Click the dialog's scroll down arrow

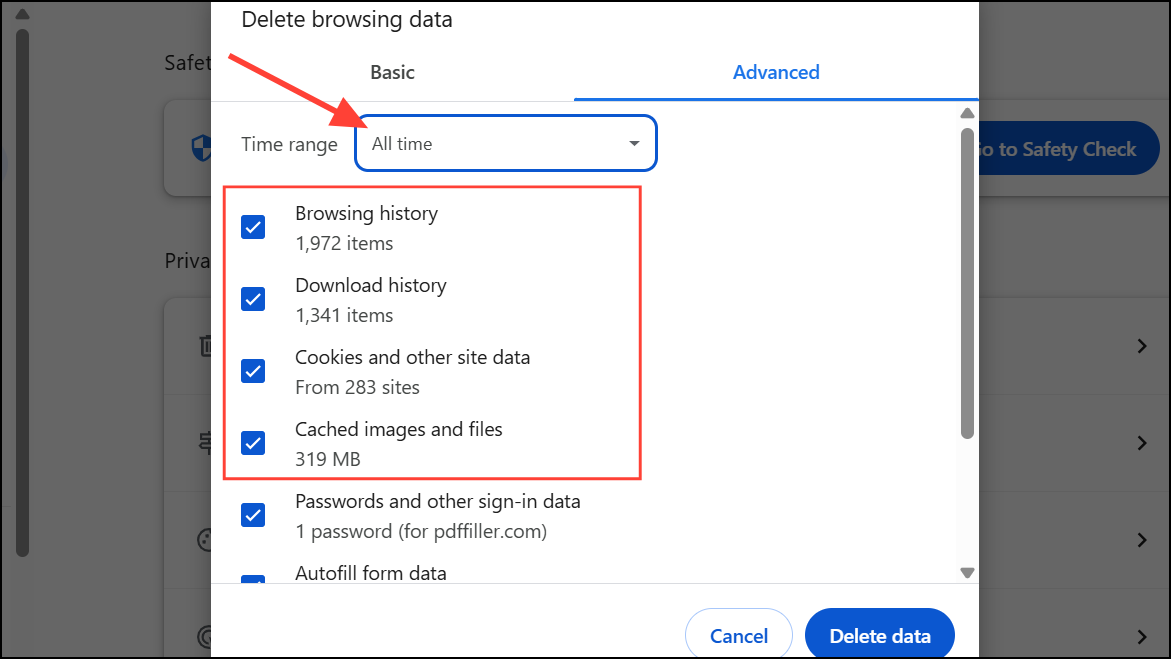pyautogui.click(x=967, y=573)
